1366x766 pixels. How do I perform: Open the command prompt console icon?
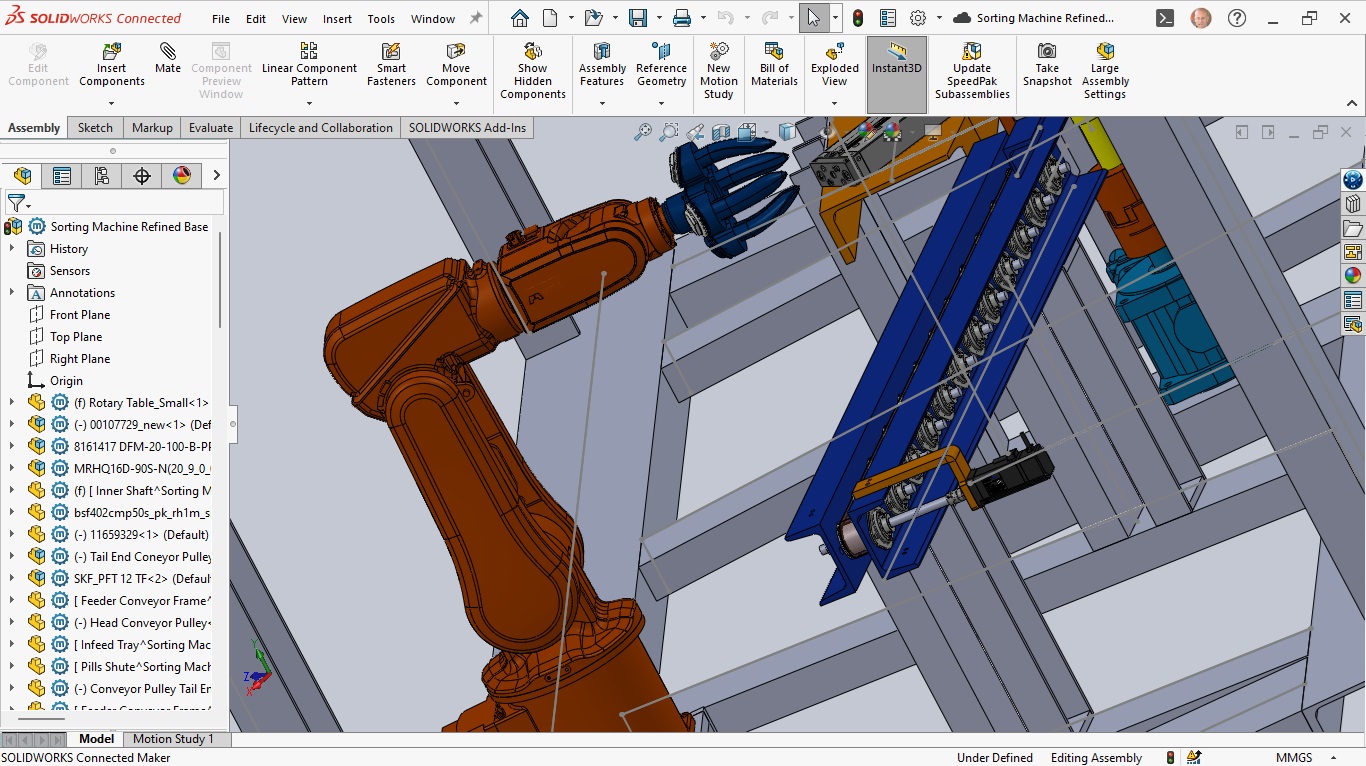[1165, 18]
